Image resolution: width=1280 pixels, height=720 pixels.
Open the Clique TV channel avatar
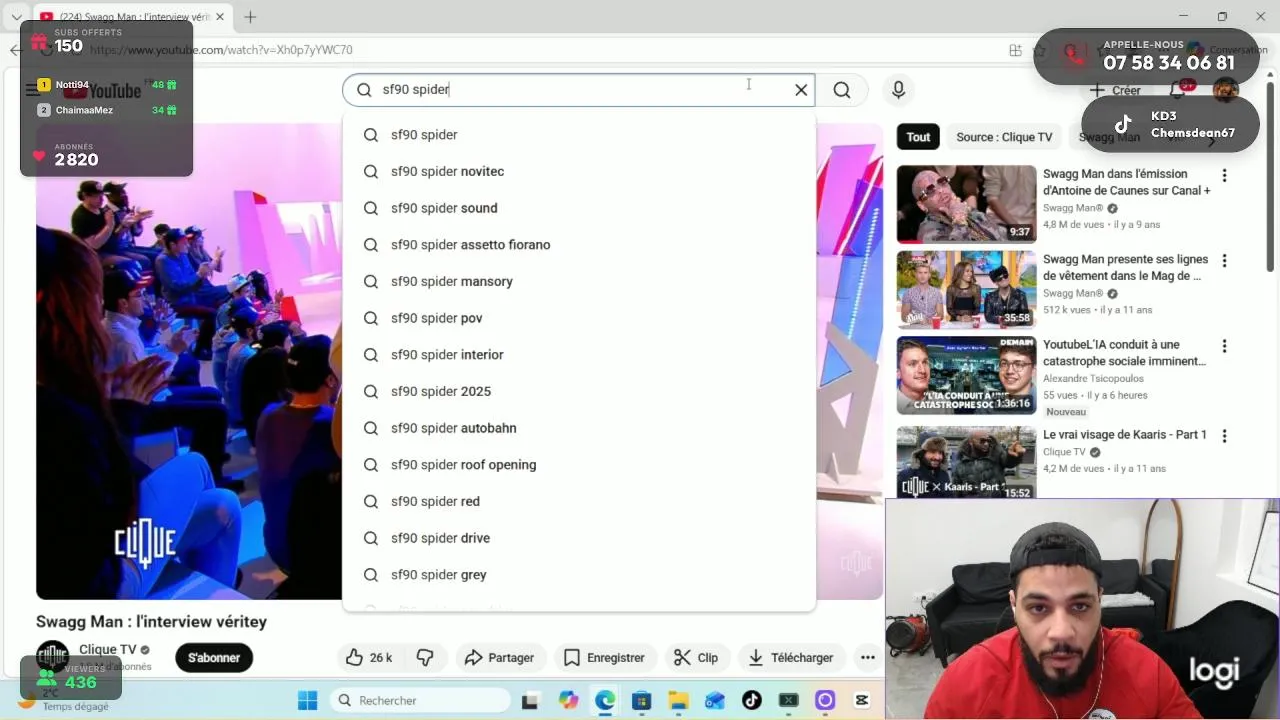click(x=52, y=656)
